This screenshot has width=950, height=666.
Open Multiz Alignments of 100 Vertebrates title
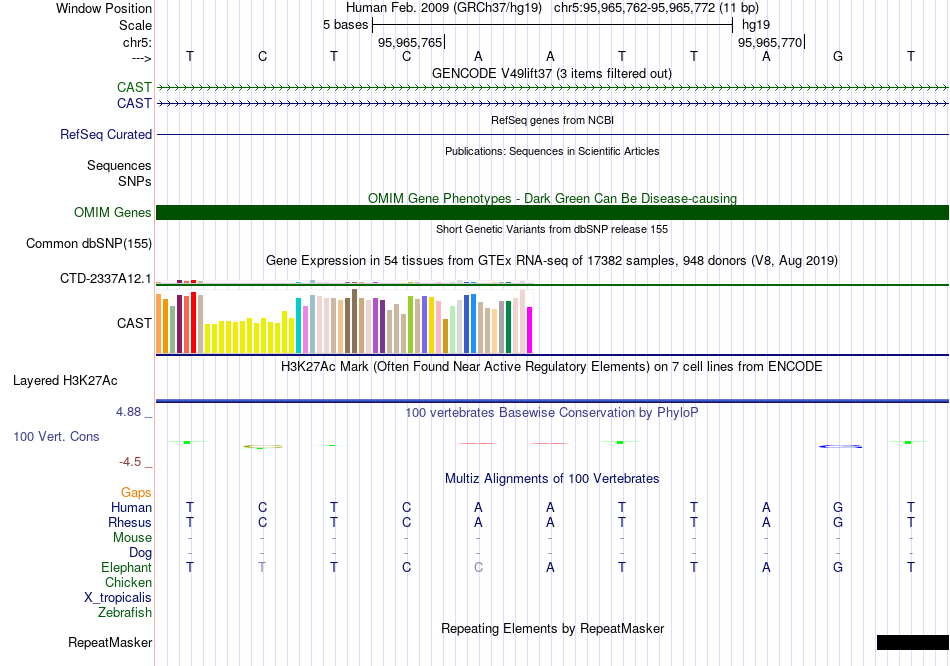[x=552, y=478]
